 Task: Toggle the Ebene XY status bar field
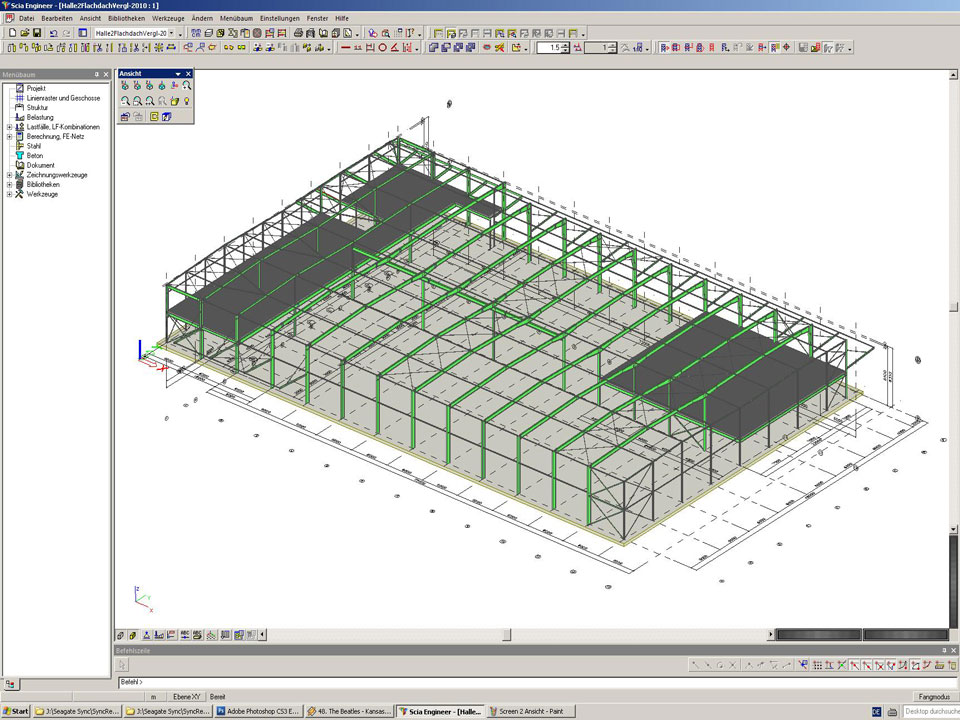187,696
